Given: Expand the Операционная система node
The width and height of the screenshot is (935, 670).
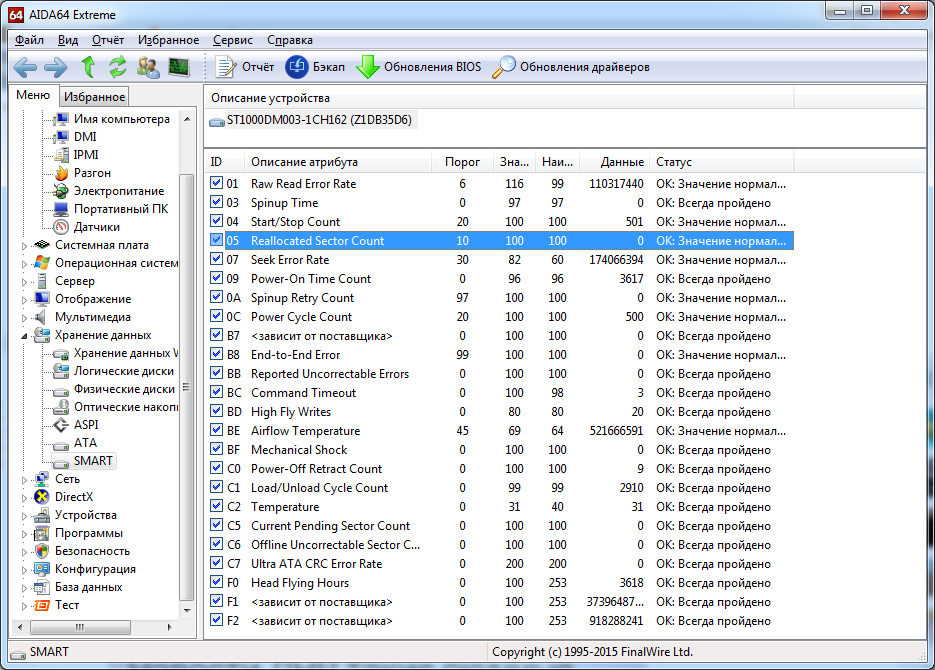Looking at the screenshot, I should (x=24, y=263).
